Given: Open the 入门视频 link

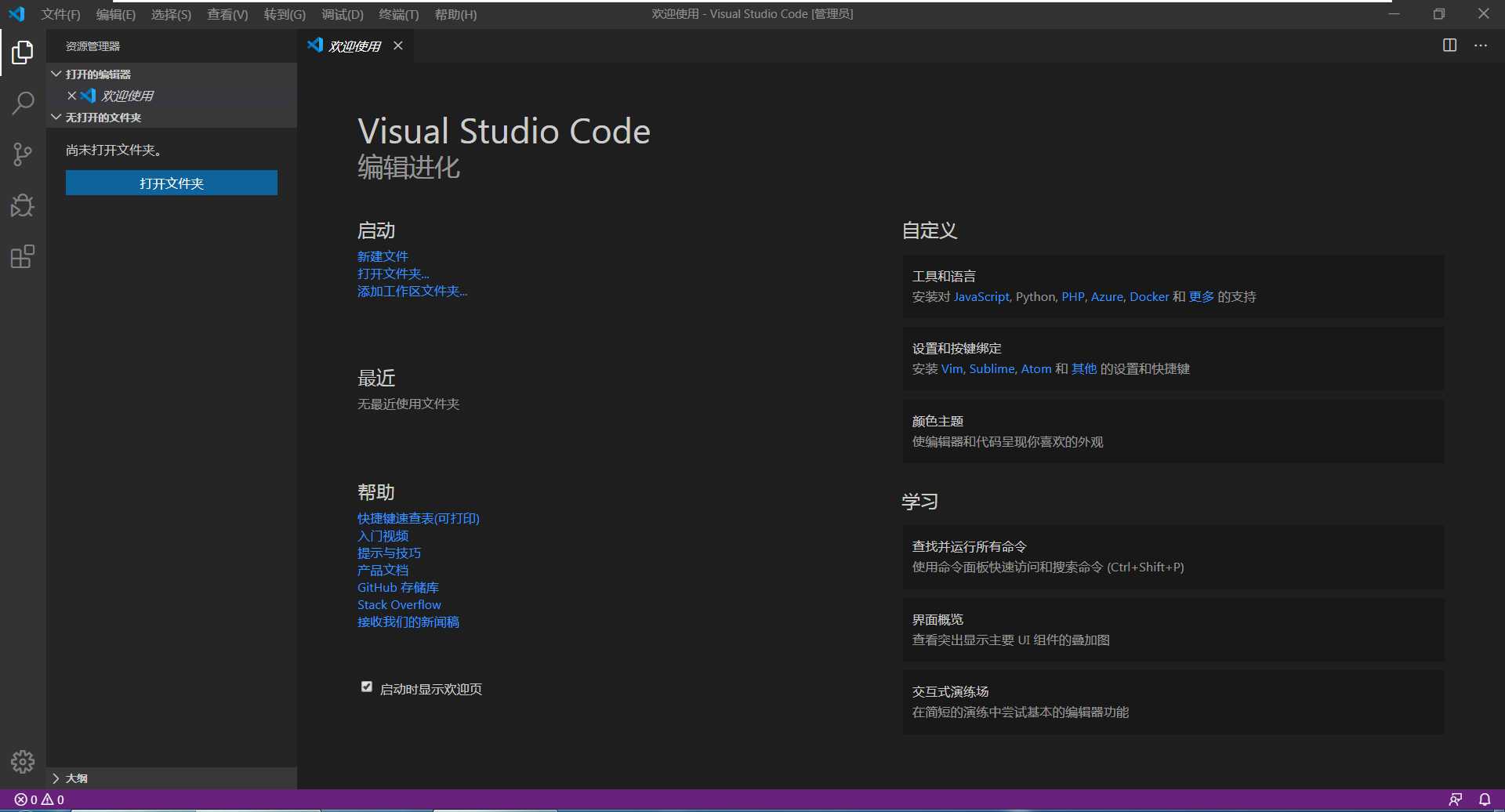Looking at the screenshot, I should point(383,535).
